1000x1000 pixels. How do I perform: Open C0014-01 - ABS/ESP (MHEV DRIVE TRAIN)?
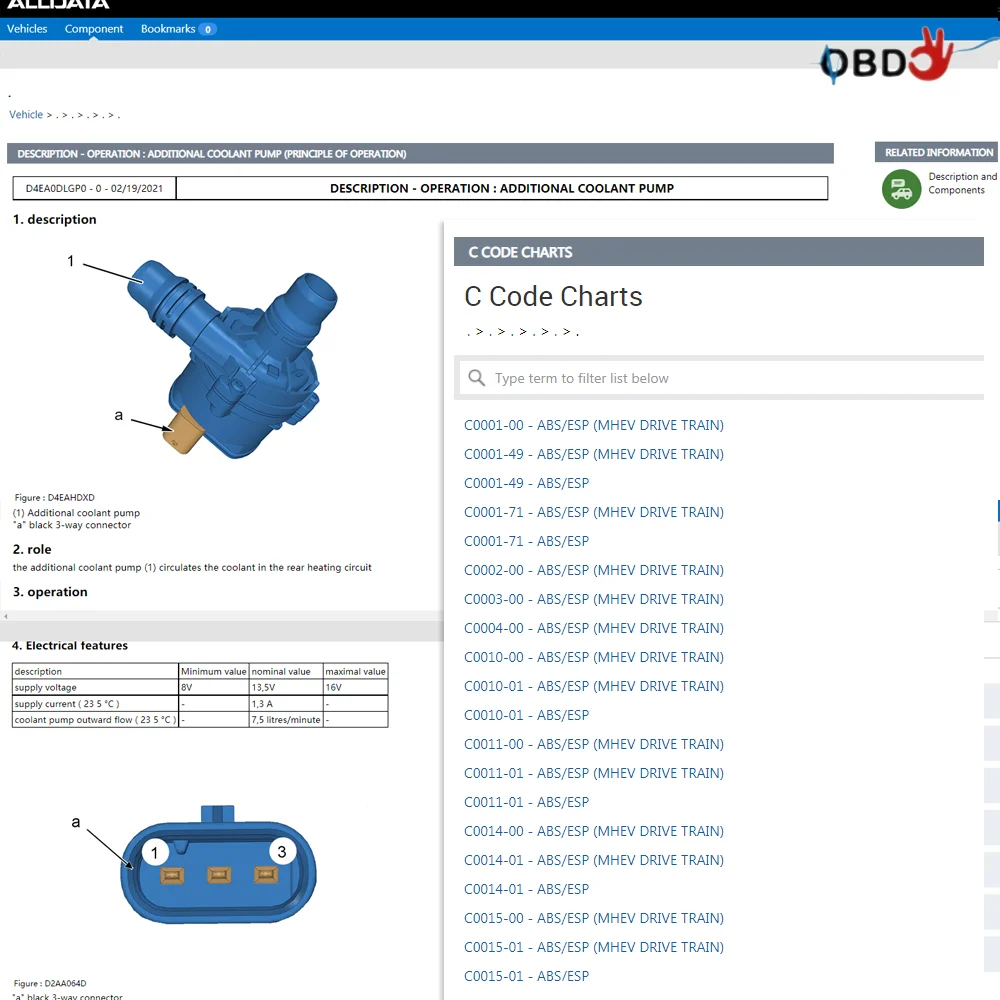click(594, 860)
